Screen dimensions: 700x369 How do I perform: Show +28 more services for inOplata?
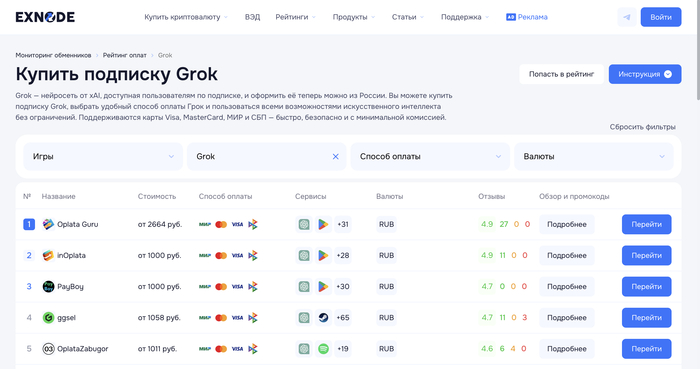(x=343, y=255)
